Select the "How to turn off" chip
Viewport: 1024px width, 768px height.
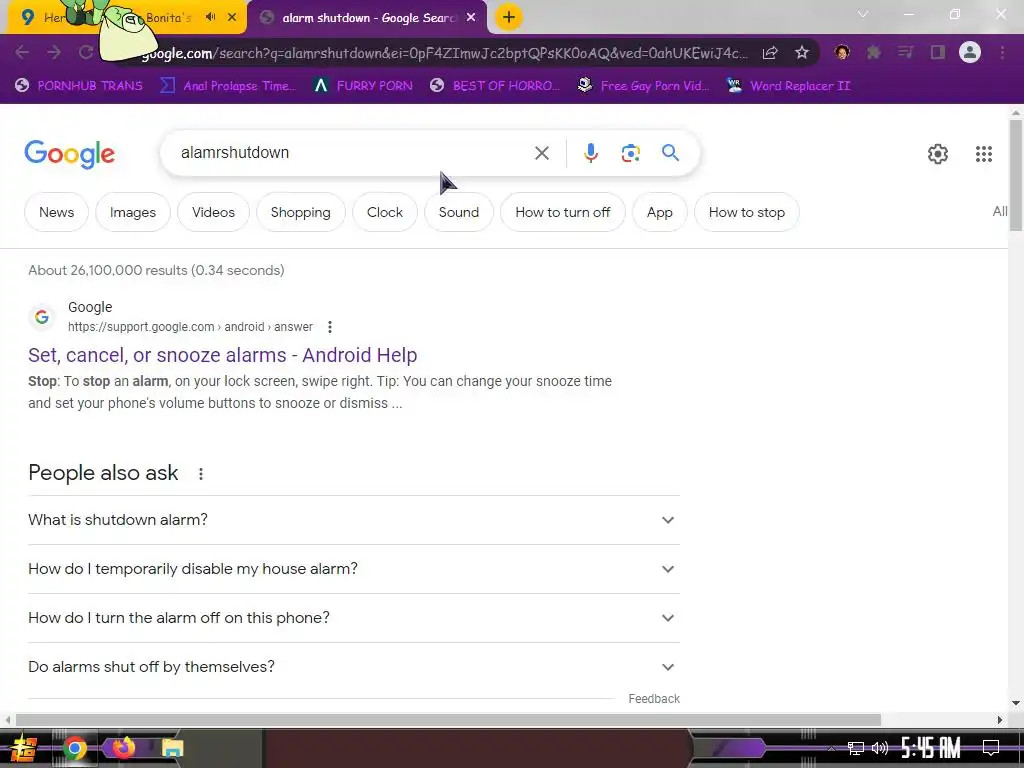tap(562, 212)
